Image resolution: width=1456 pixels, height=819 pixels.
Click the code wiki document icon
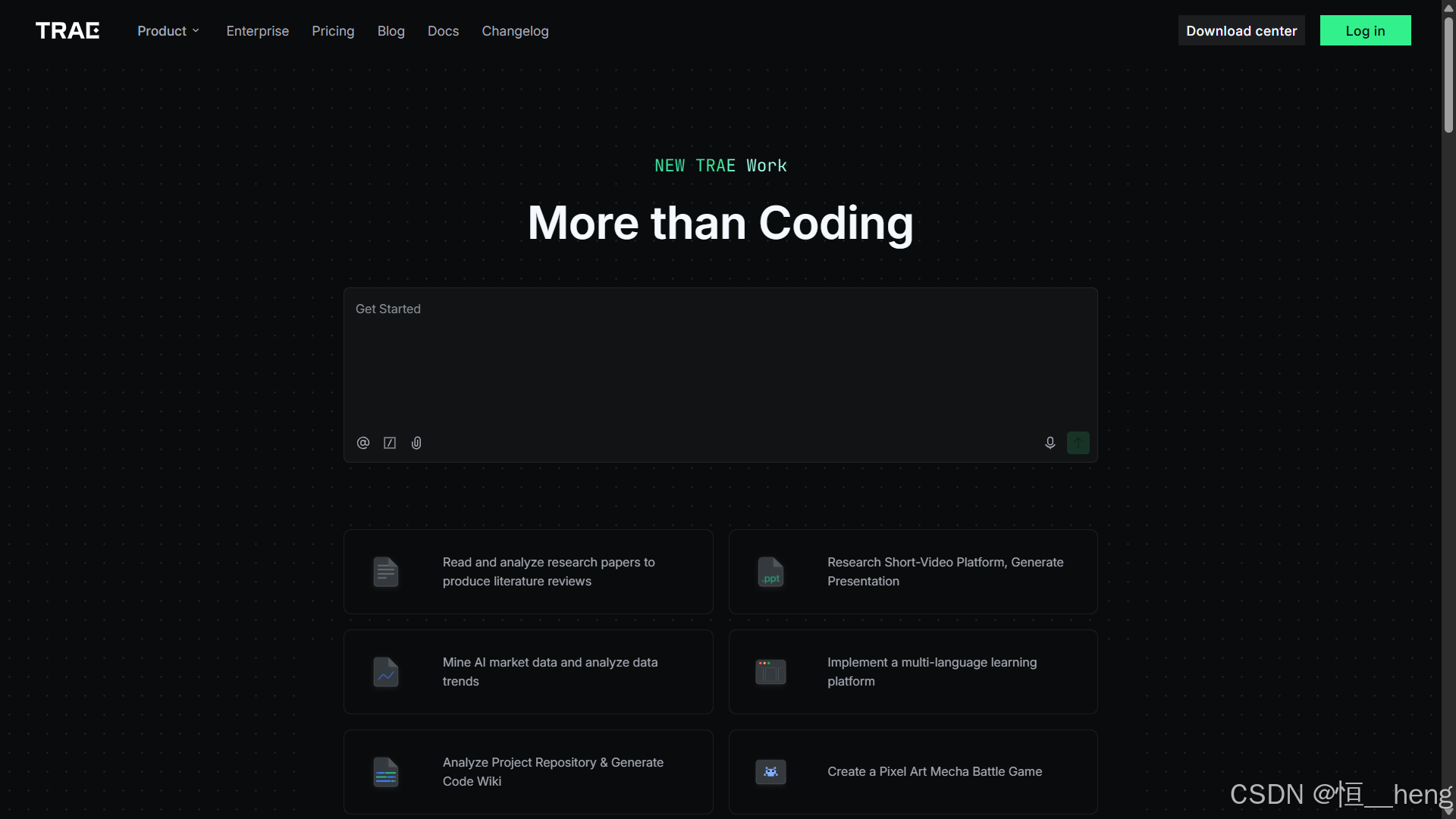tap(386, 772)
